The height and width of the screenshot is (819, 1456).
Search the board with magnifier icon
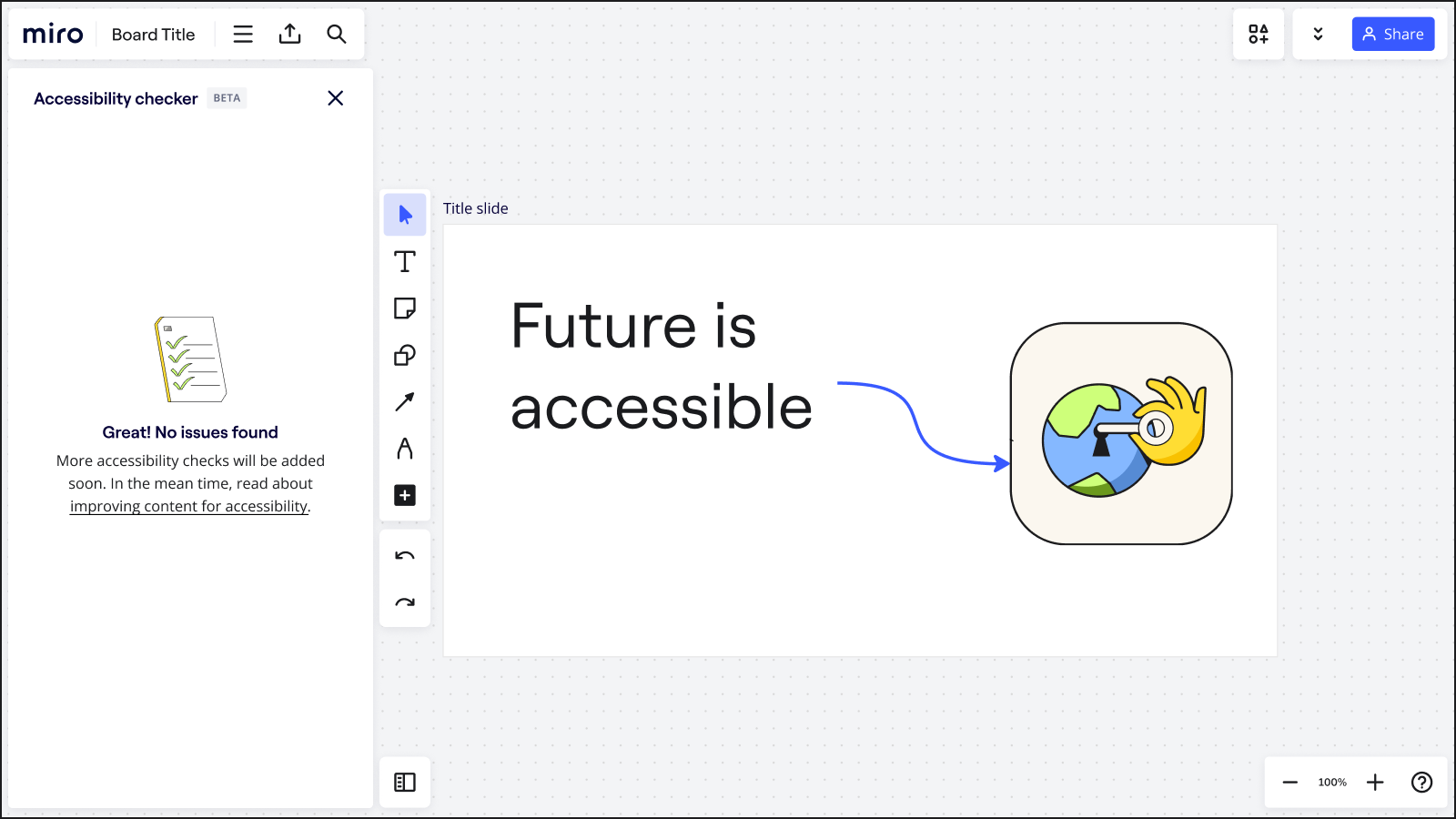coord(337,35)
